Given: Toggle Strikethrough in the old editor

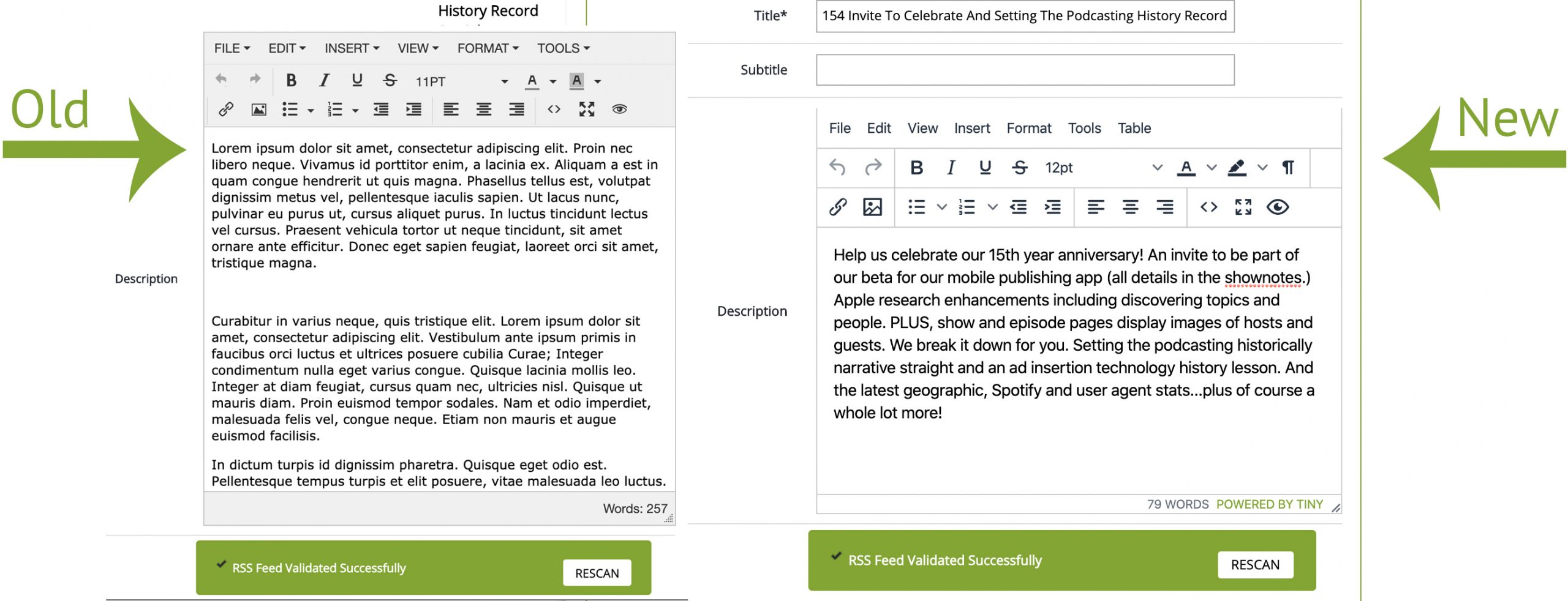Looking at the screenshot, I should point(390,80).
